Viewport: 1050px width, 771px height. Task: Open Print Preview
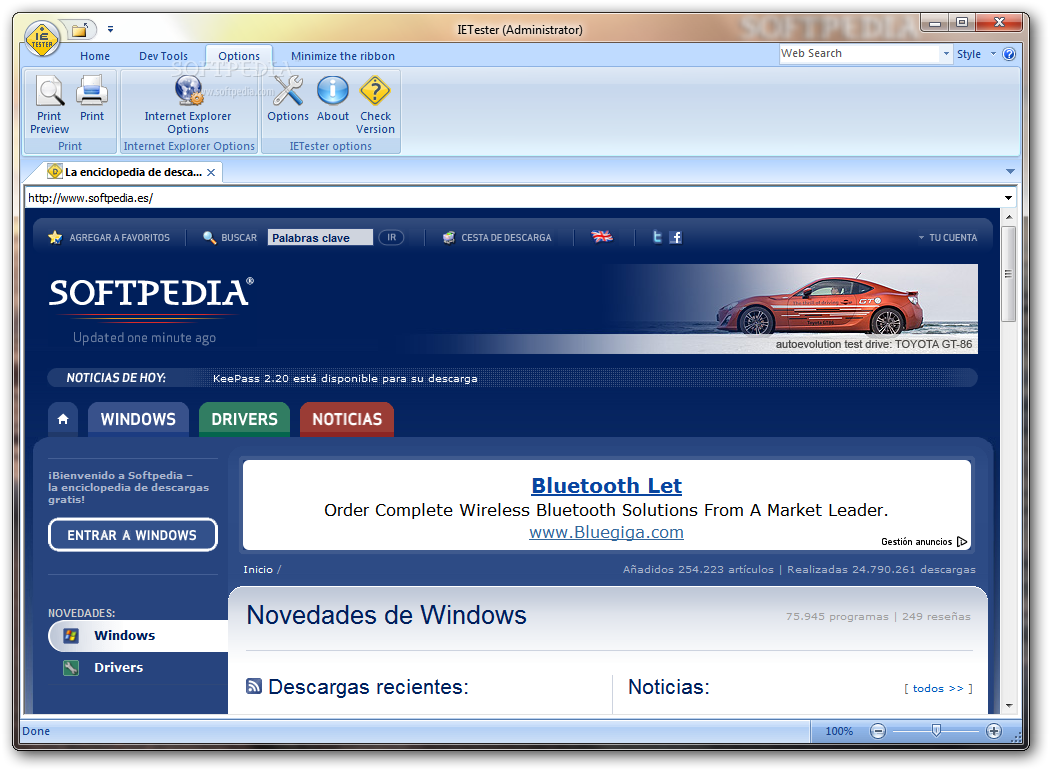(50, 104)
